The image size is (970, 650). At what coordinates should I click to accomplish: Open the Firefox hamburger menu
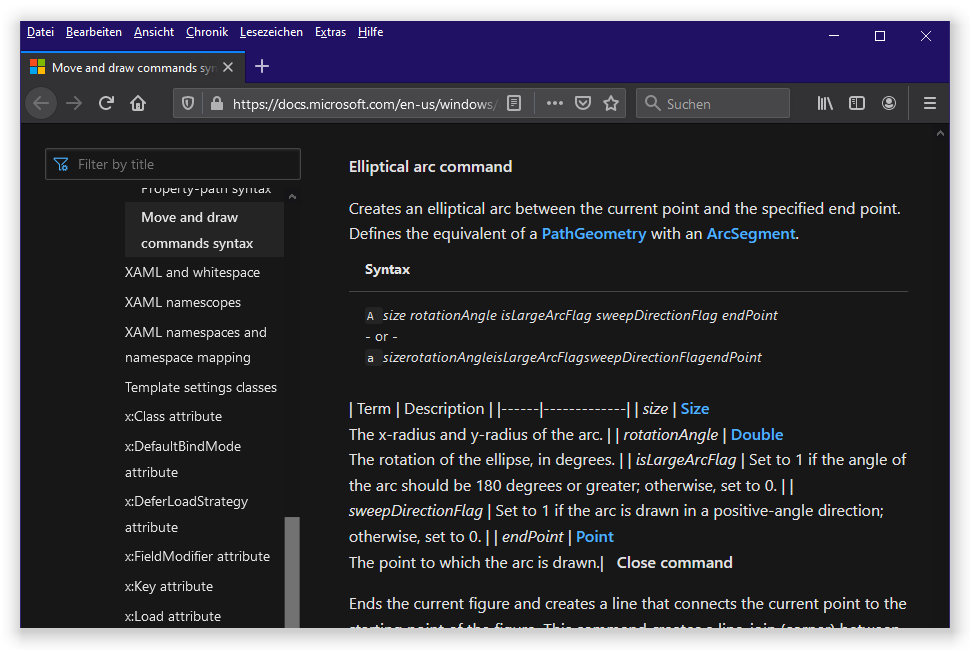pyautogui.click(x=929, y=103)
